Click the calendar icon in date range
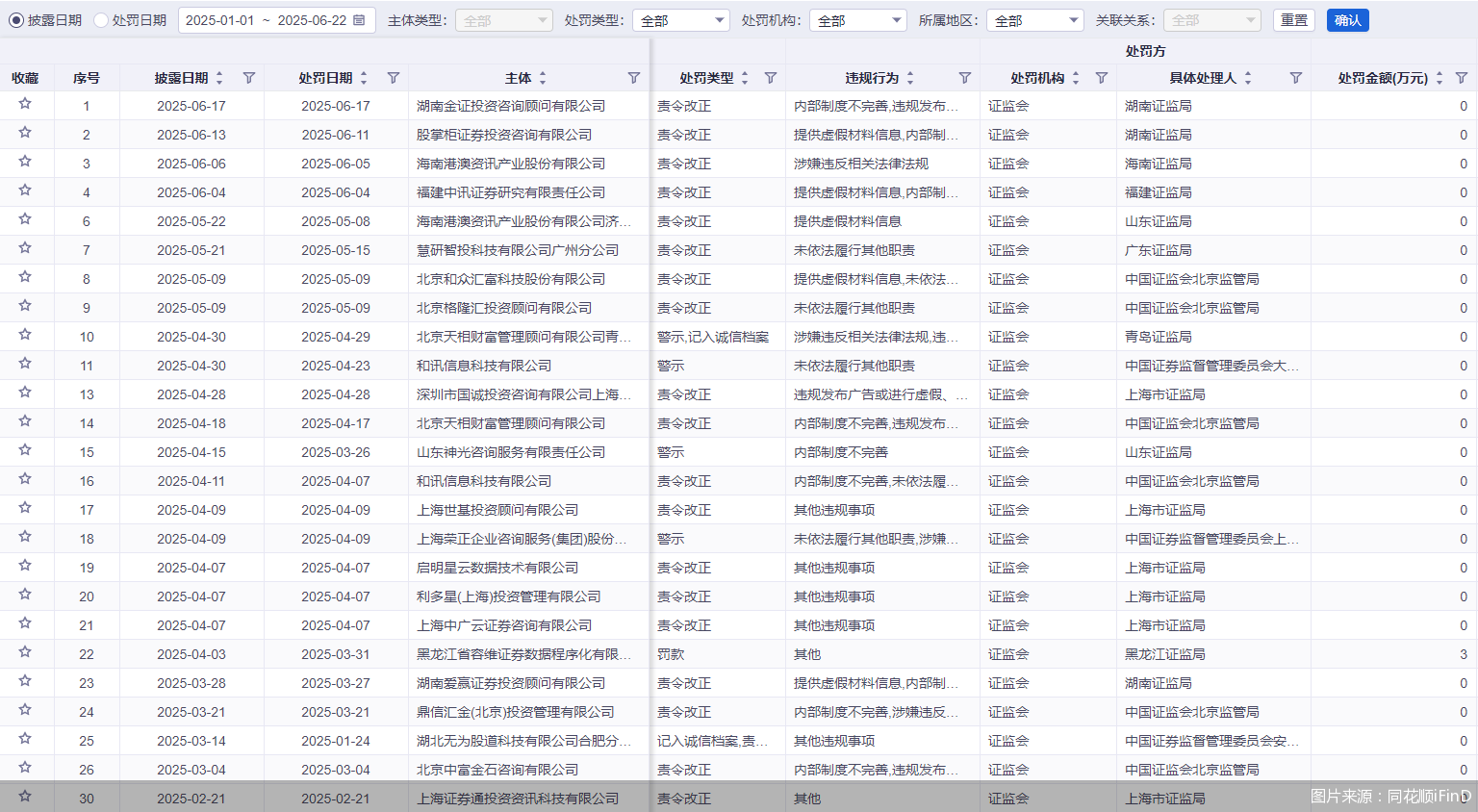The width and height of the screenshot is (1478, 812). point(359,20)
